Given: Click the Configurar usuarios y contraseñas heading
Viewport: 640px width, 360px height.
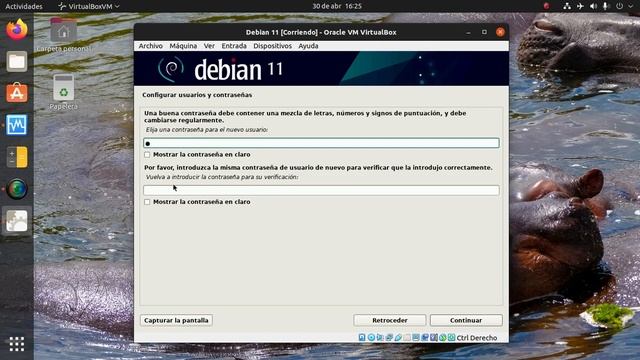Looking at the screenshot, I should tap(197, 95).
